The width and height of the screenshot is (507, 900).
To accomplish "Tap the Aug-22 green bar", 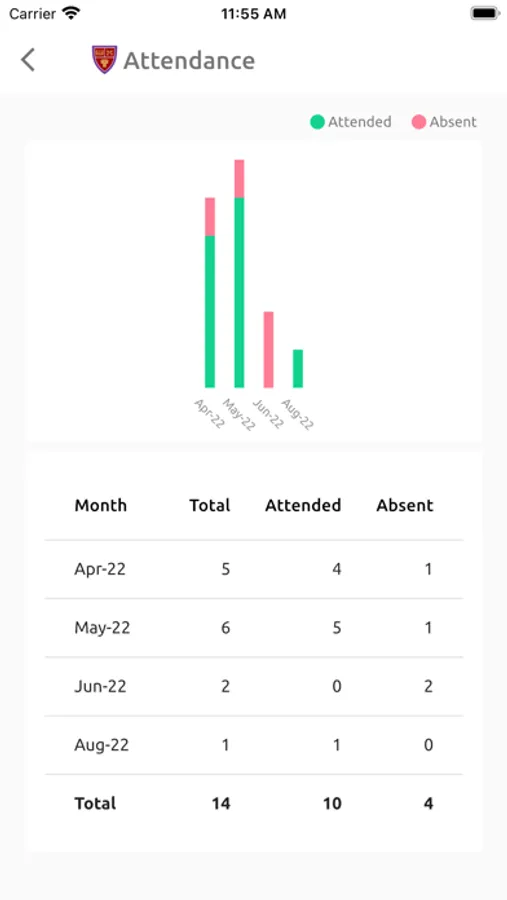I will point(298,368).
